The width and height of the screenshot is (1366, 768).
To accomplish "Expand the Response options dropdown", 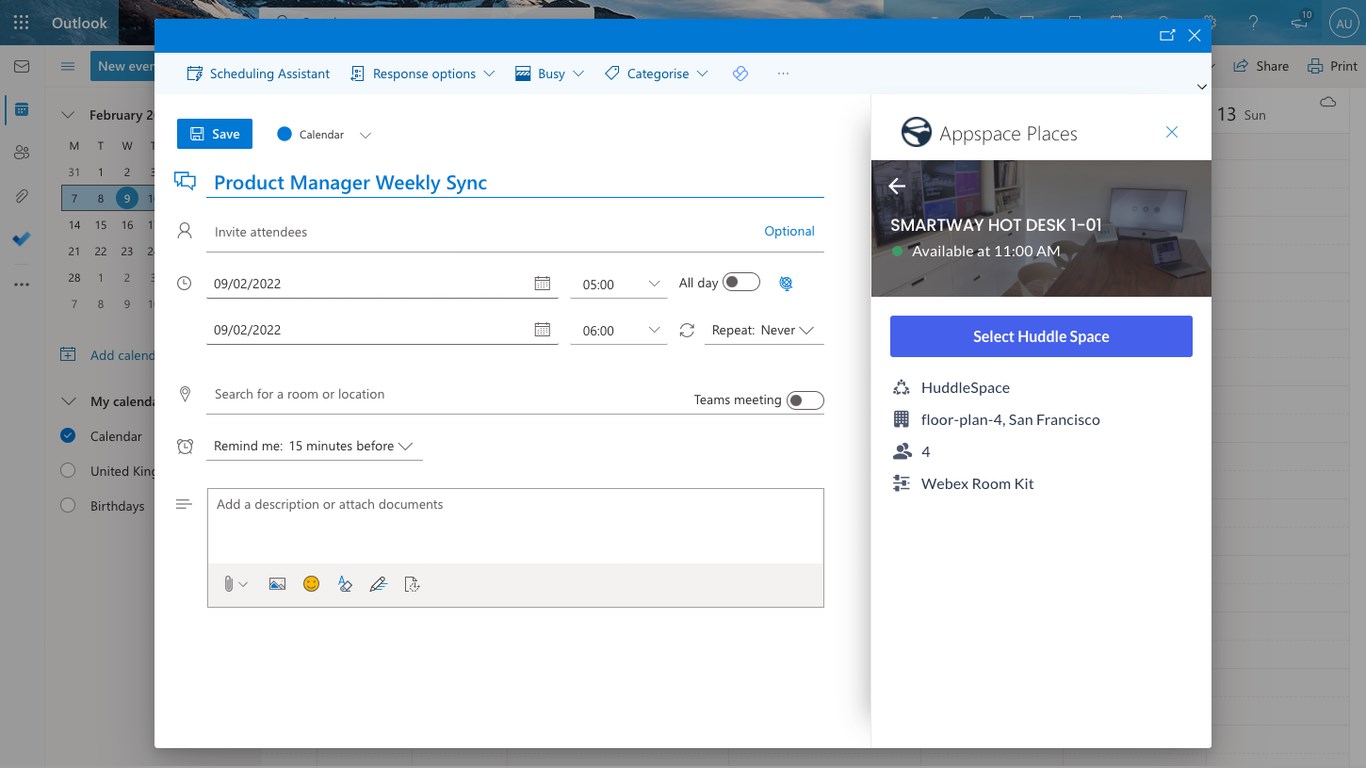I will click(x=423, y=73).
